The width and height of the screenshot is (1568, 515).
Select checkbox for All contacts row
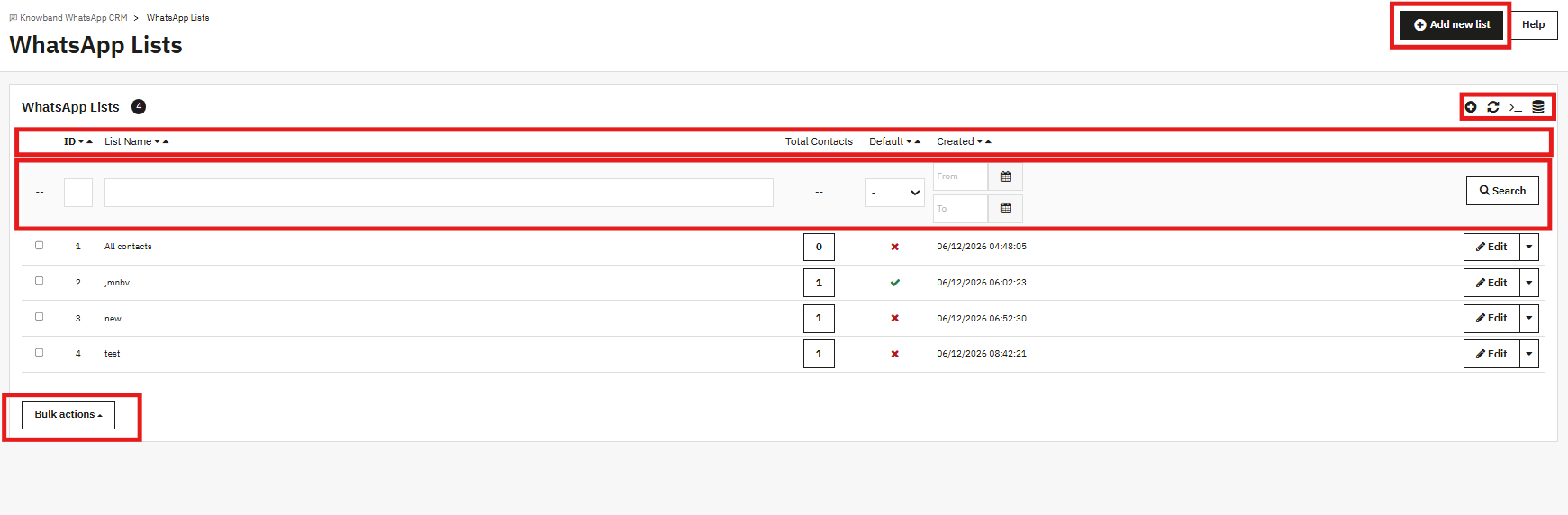[x=39, y=245]
